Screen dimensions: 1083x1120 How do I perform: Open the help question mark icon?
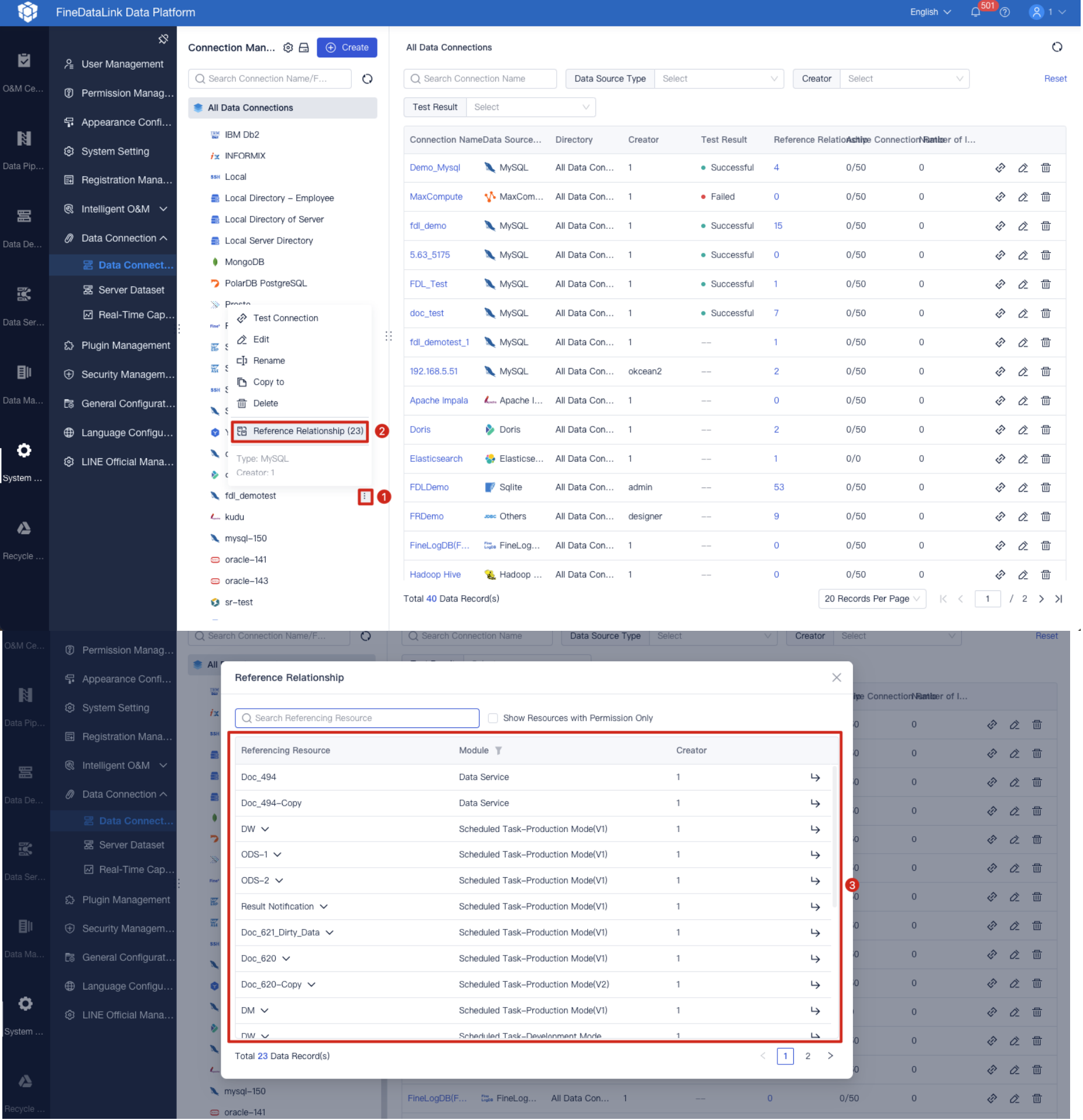coord(1005,12)
